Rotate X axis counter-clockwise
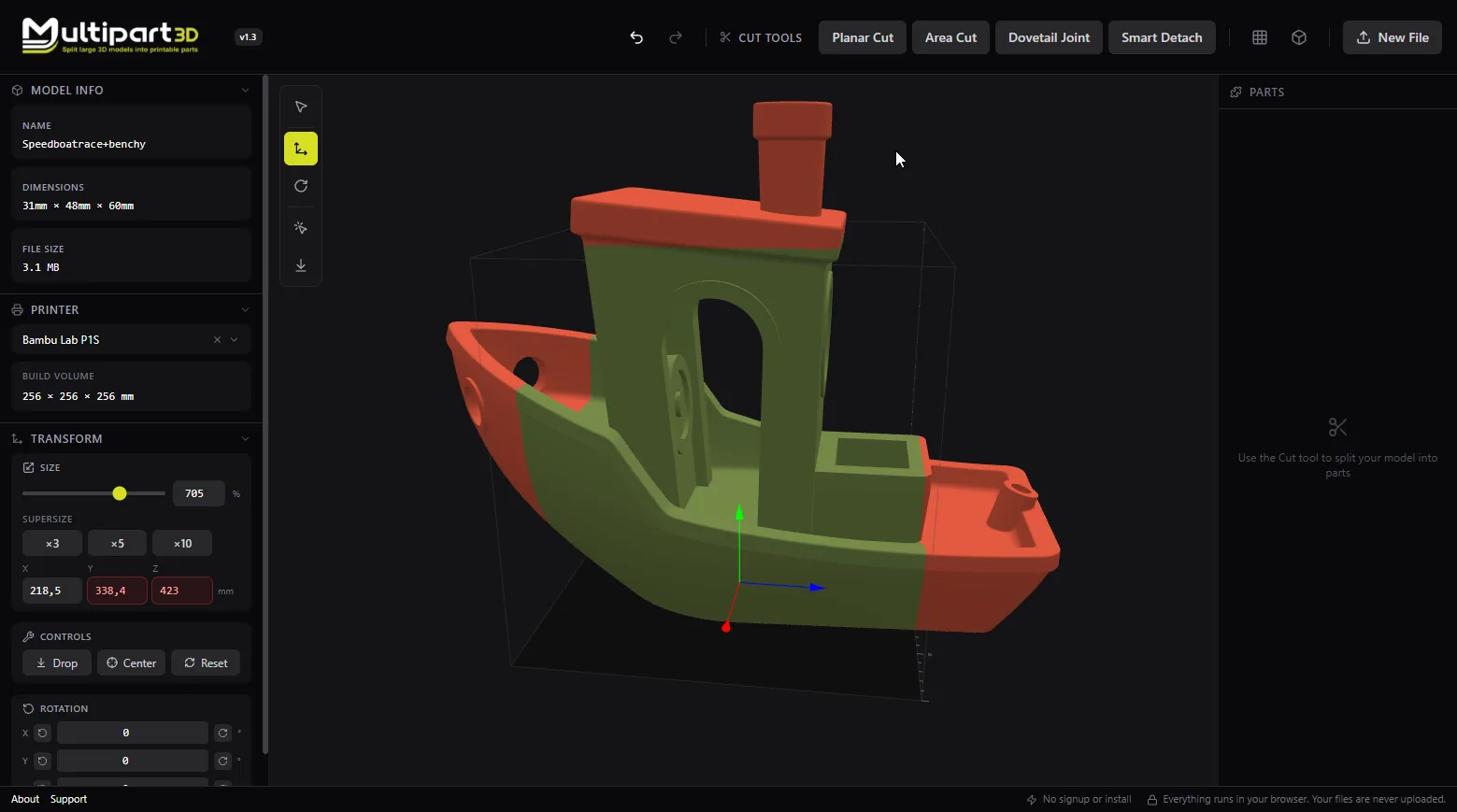The height and width of the screenshot is (812, 1457). 42,733
